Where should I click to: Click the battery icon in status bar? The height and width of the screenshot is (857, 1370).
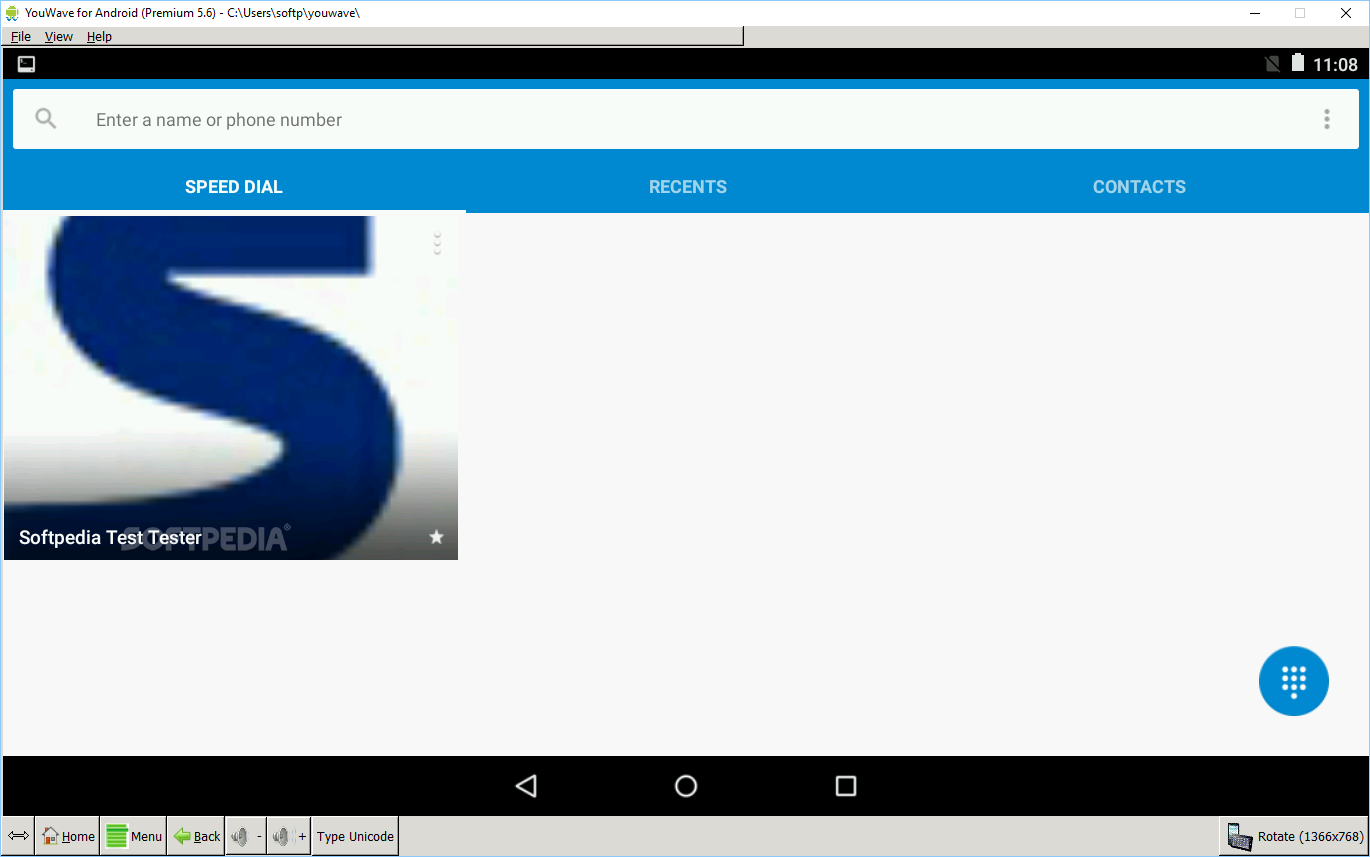click(1297, 63)
